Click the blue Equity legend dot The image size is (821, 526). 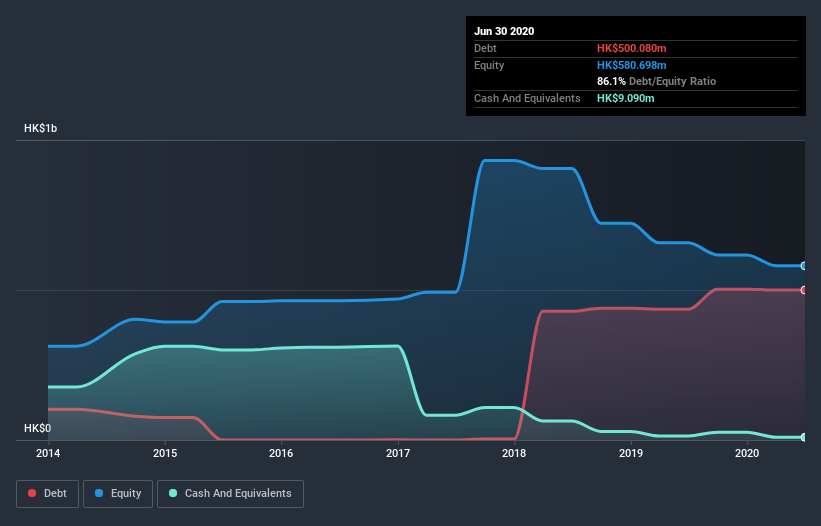coord(99,493)
